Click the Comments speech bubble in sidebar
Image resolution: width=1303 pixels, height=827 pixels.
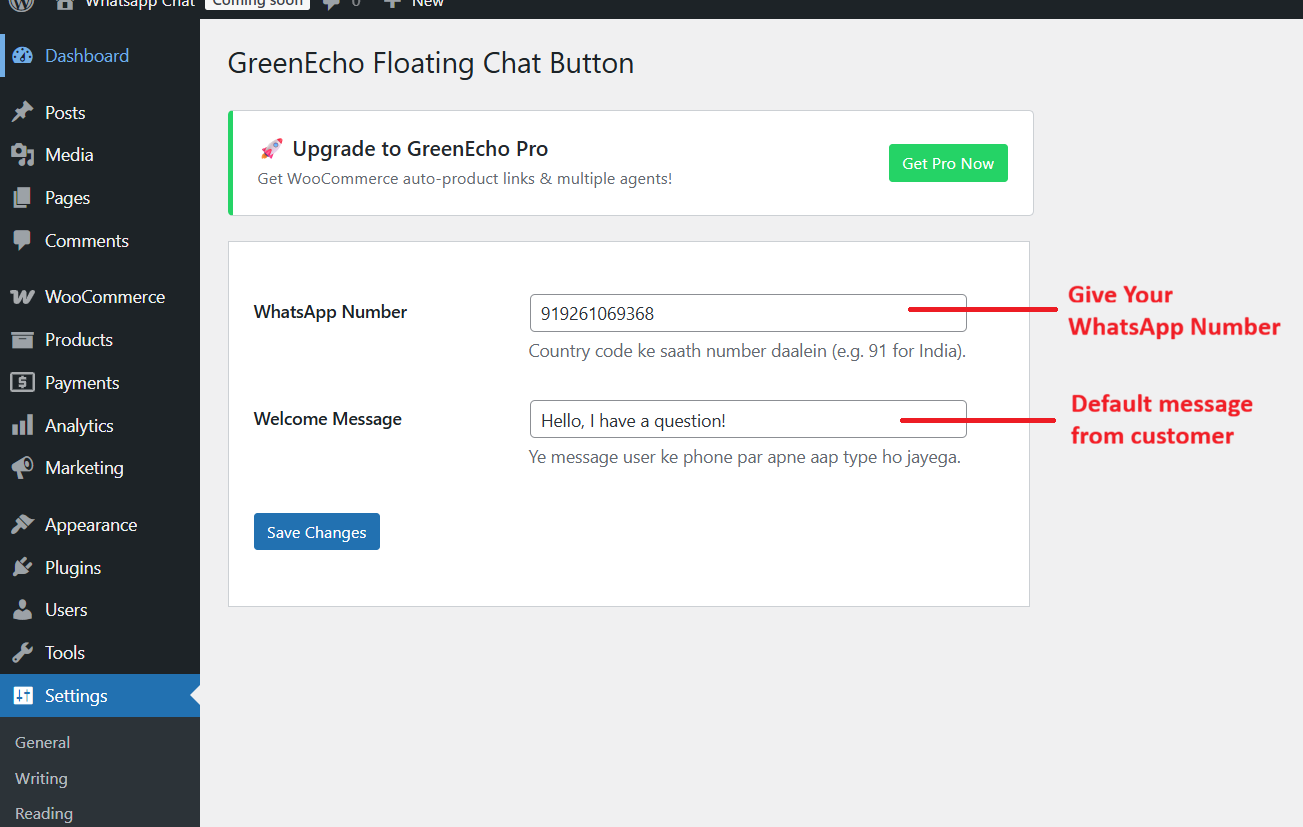23,241
